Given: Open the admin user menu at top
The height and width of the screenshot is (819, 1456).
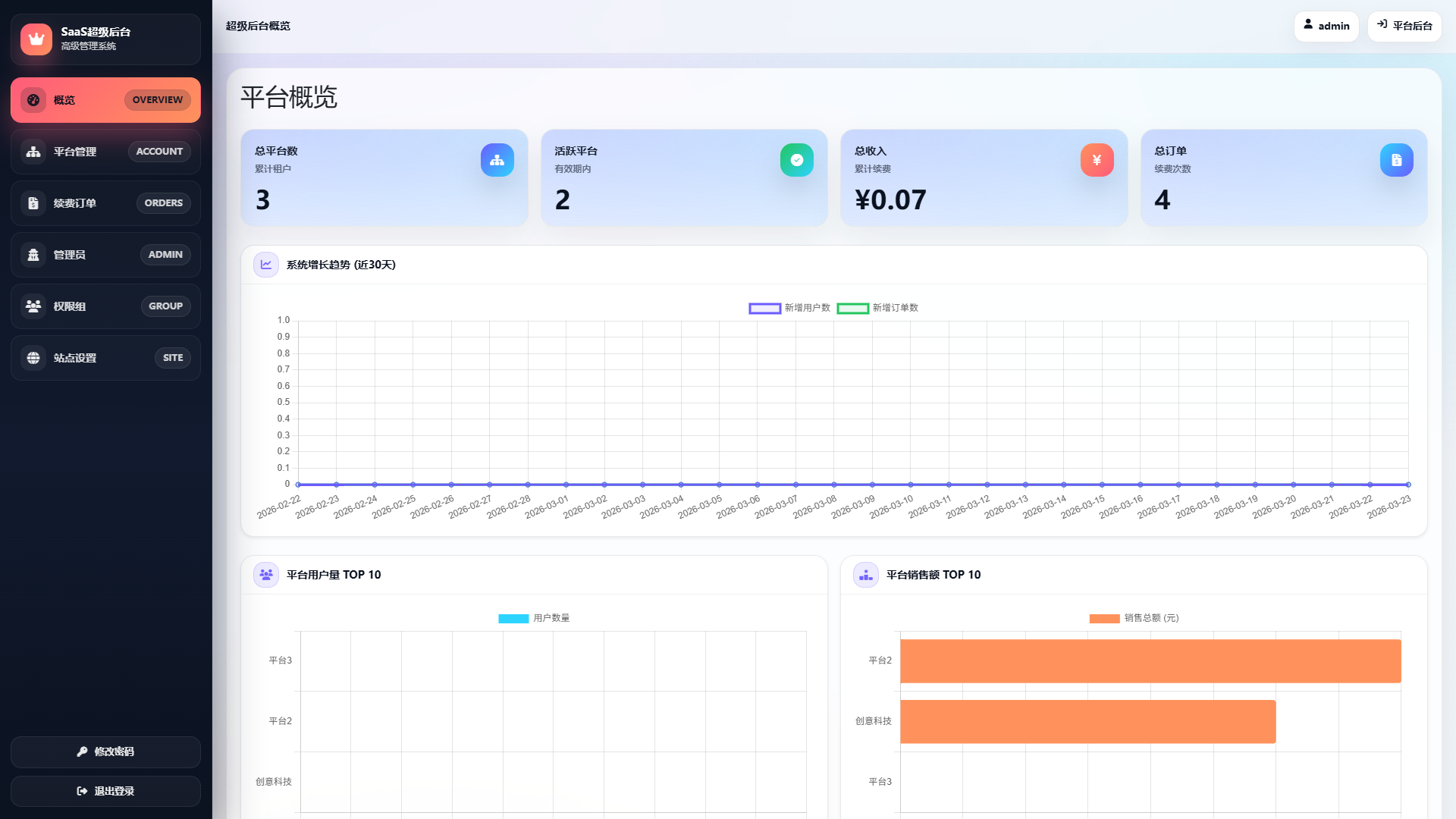Looking at the screenshot, I should pos(1326,26).
